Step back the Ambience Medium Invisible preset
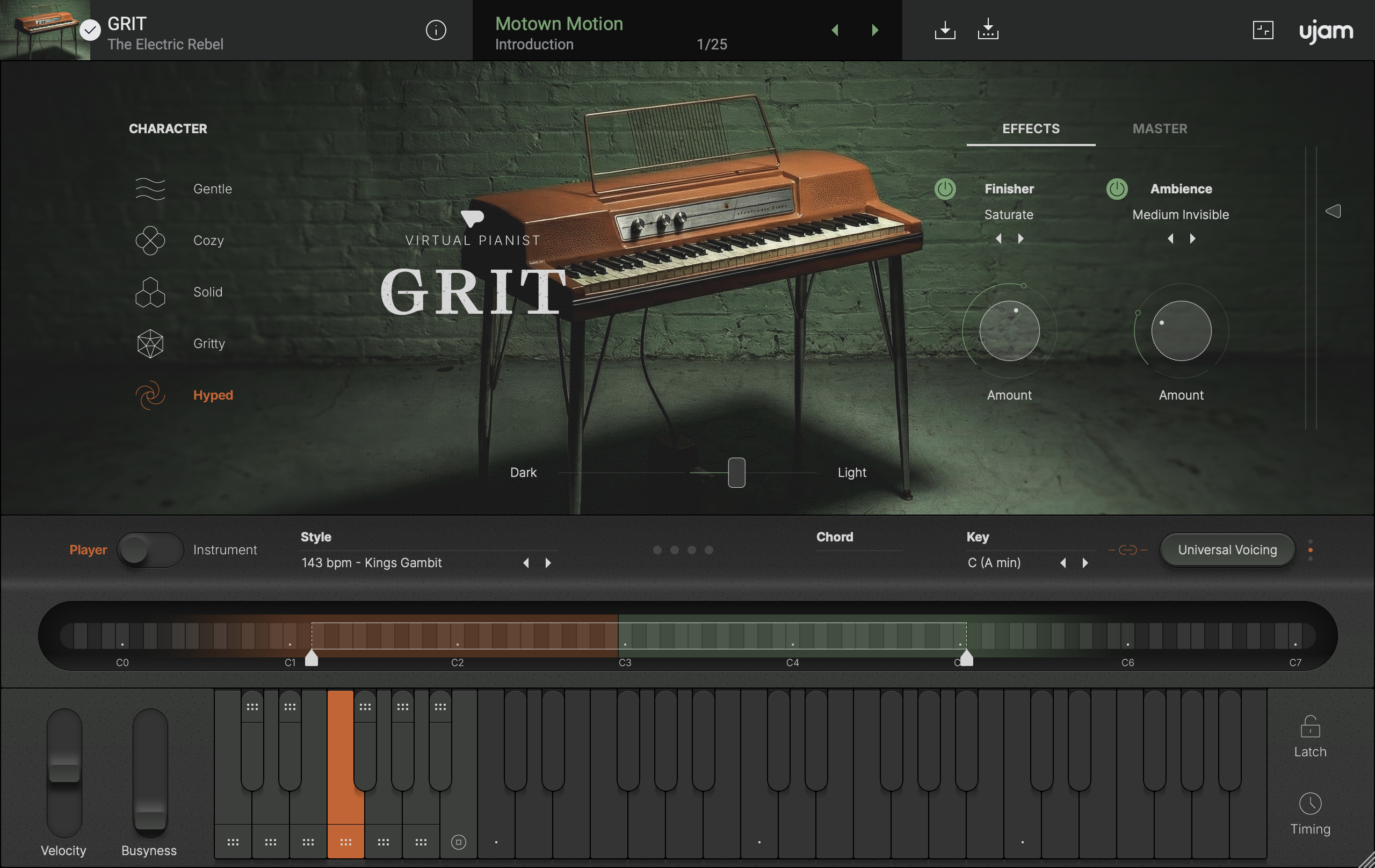This screenshot has height=868, width=1375. pos(1170,238)
